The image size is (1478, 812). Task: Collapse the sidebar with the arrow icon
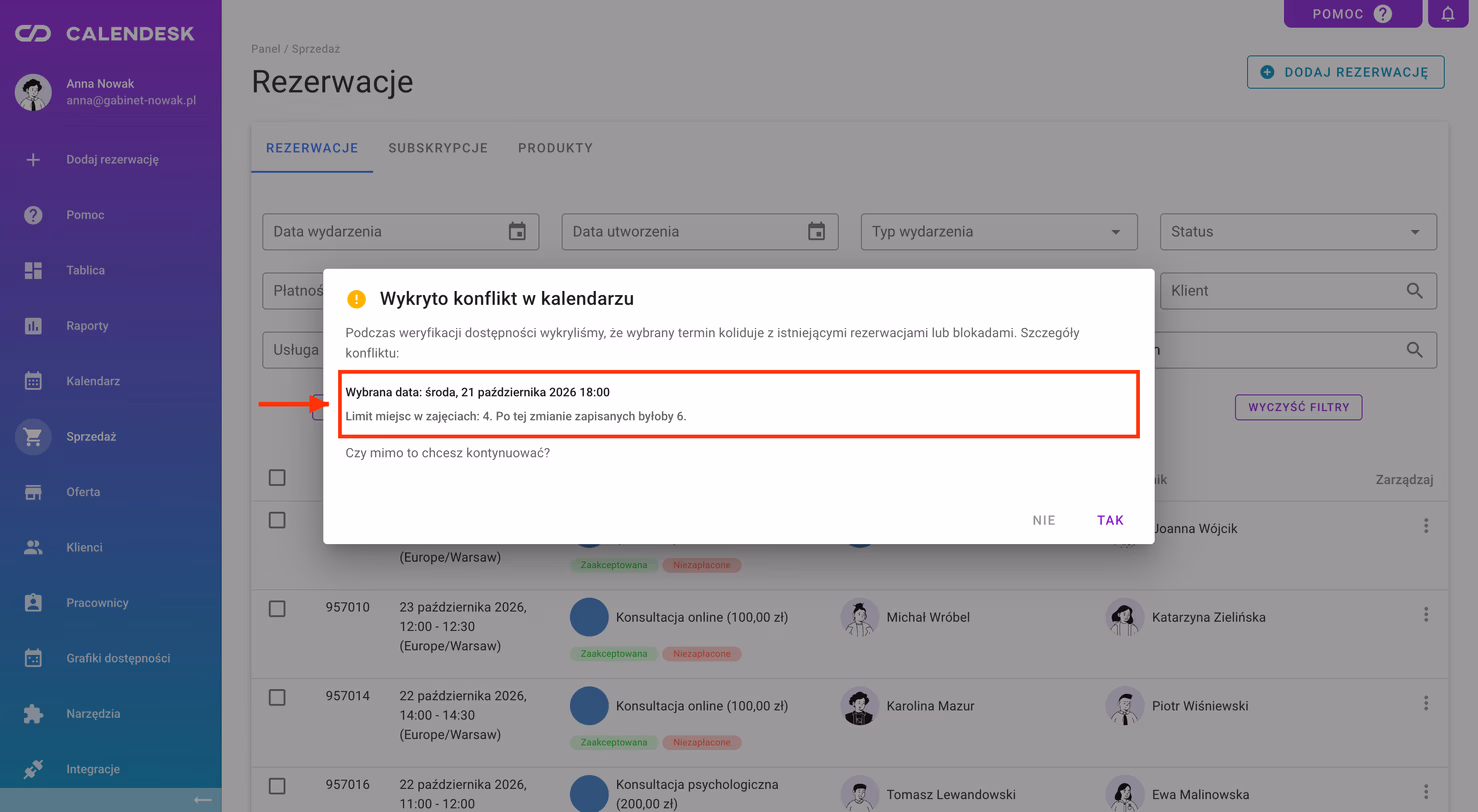click(x=203, y=800)
